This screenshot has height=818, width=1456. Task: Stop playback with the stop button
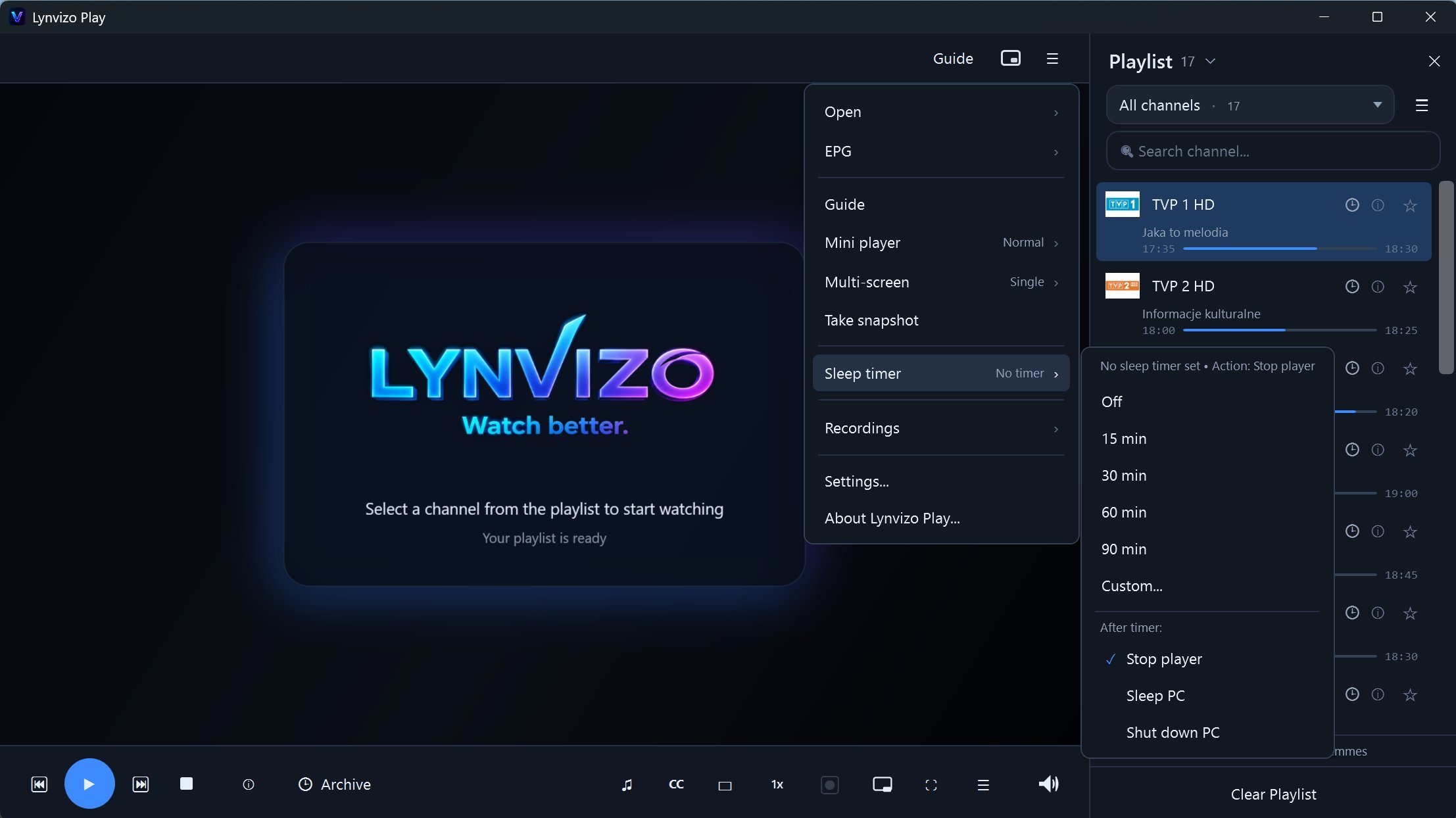(187, 783)
